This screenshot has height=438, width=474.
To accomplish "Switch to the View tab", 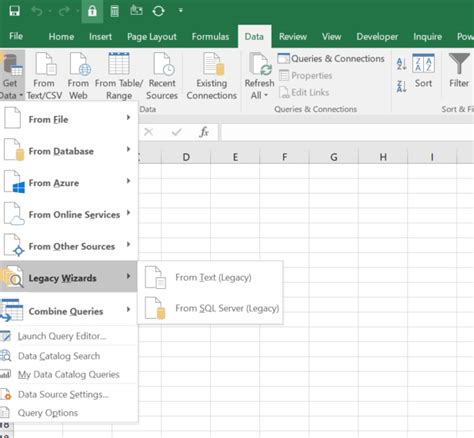I will [x=331, y=37].
